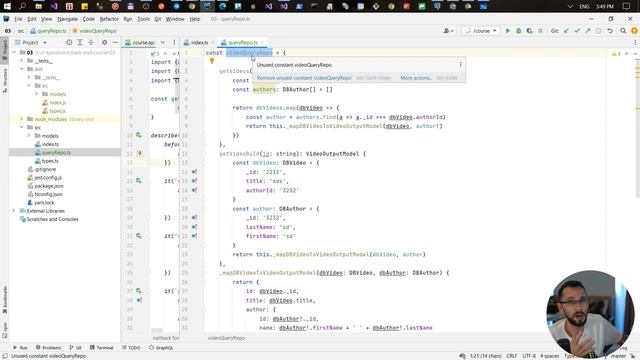Open queryRepo.ts in Project tree
Screen dimensions: 640x360
point(56,153)
